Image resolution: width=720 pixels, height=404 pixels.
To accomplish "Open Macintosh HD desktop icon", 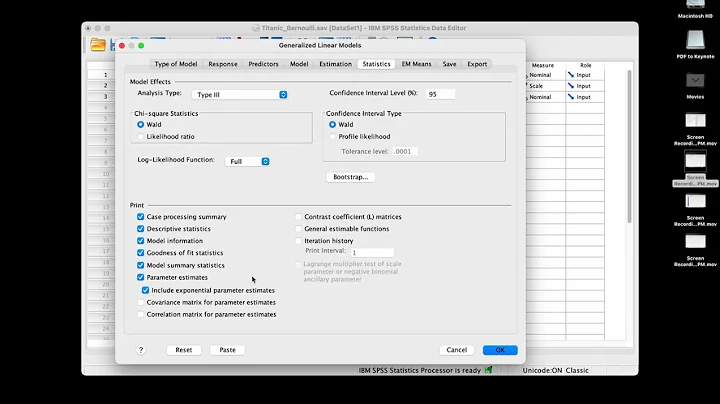I will [x=695, y=9].
